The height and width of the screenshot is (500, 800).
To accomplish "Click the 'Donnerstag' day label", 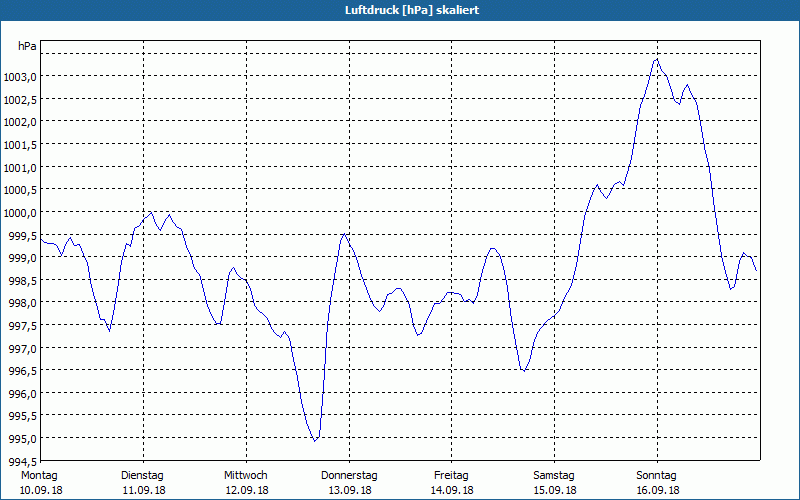I will 349,476.
